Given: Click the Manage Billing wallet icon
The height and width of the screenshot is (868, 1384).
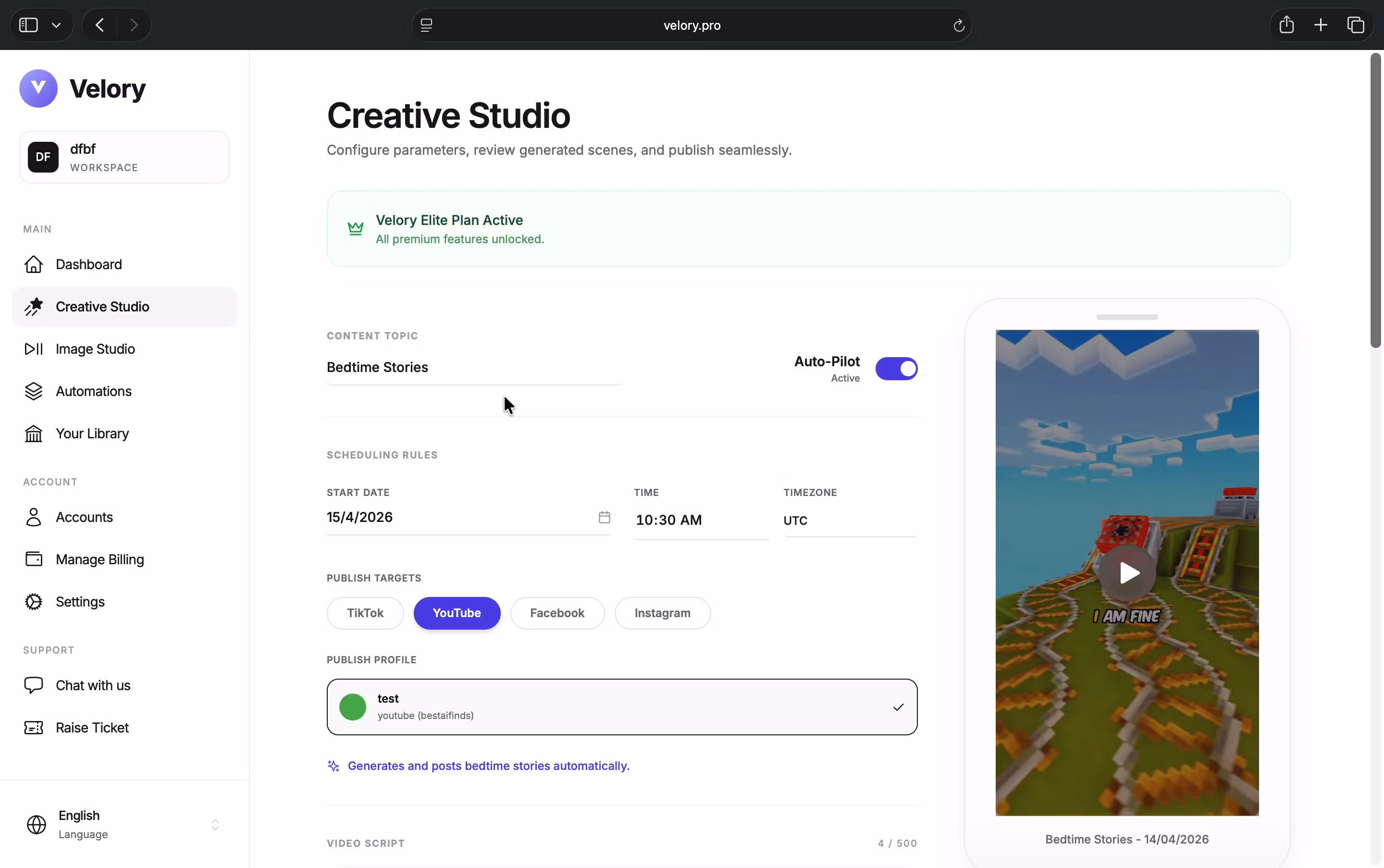Looking at the screenshot, I should click(34, 559).
